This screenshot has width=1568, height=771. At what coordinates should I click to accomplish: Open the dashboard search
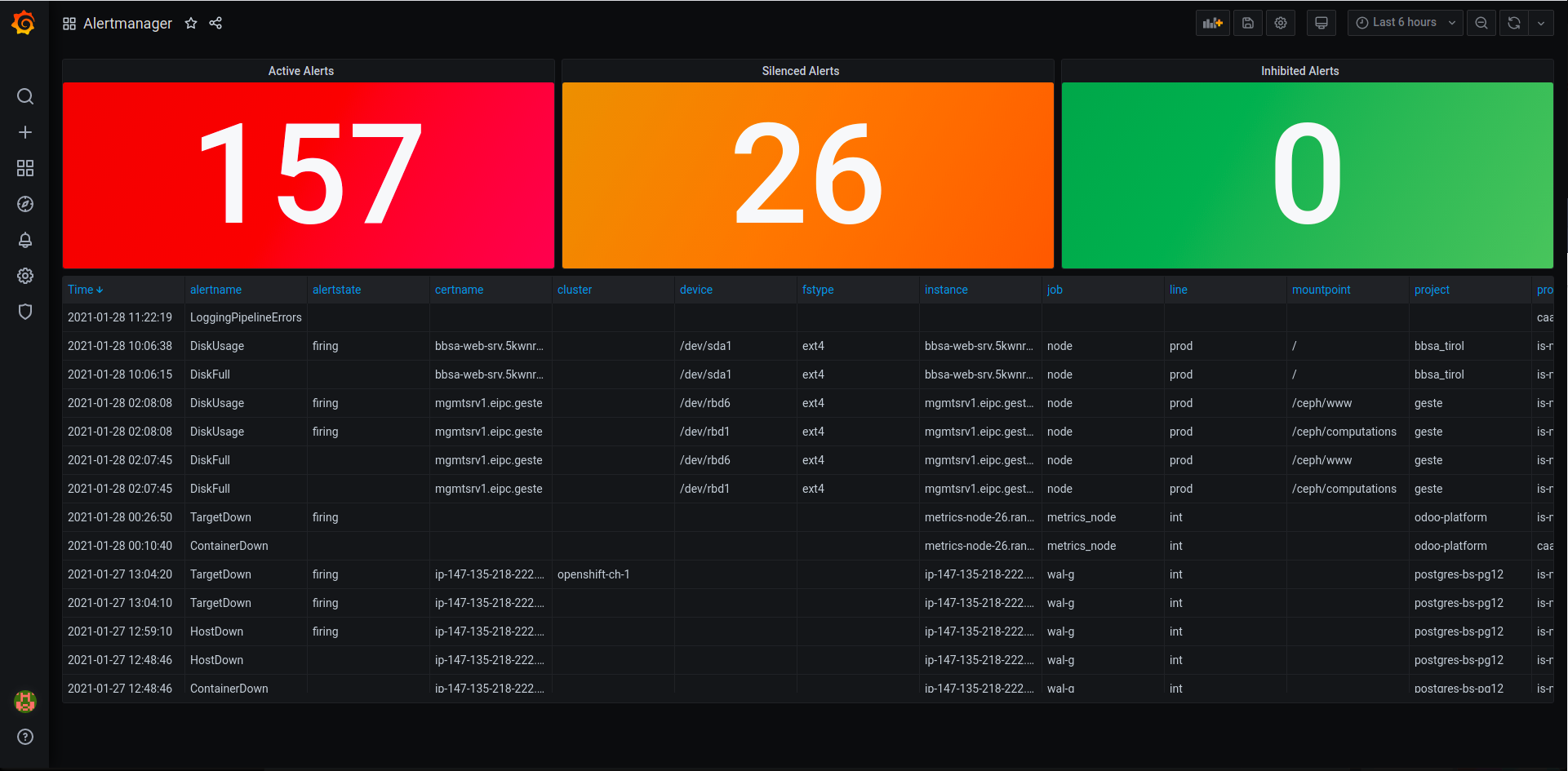click(24, 96)
